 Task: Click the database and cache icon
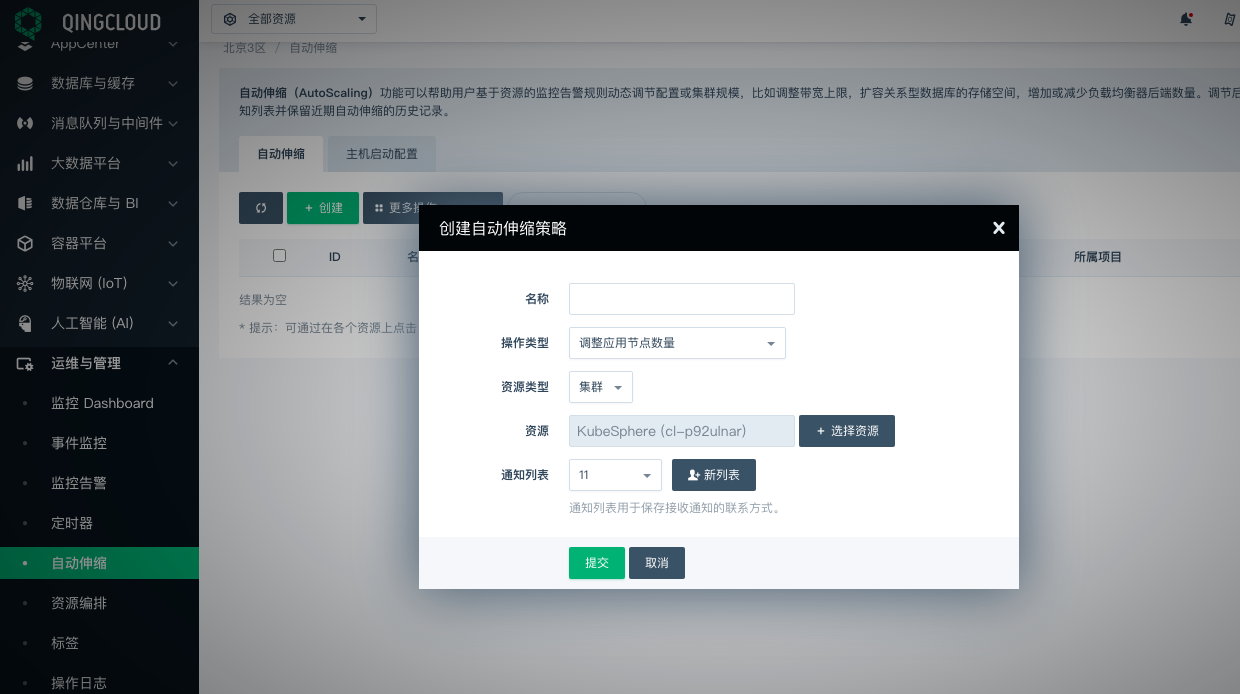pyautogui.click(x=26, y=83)
